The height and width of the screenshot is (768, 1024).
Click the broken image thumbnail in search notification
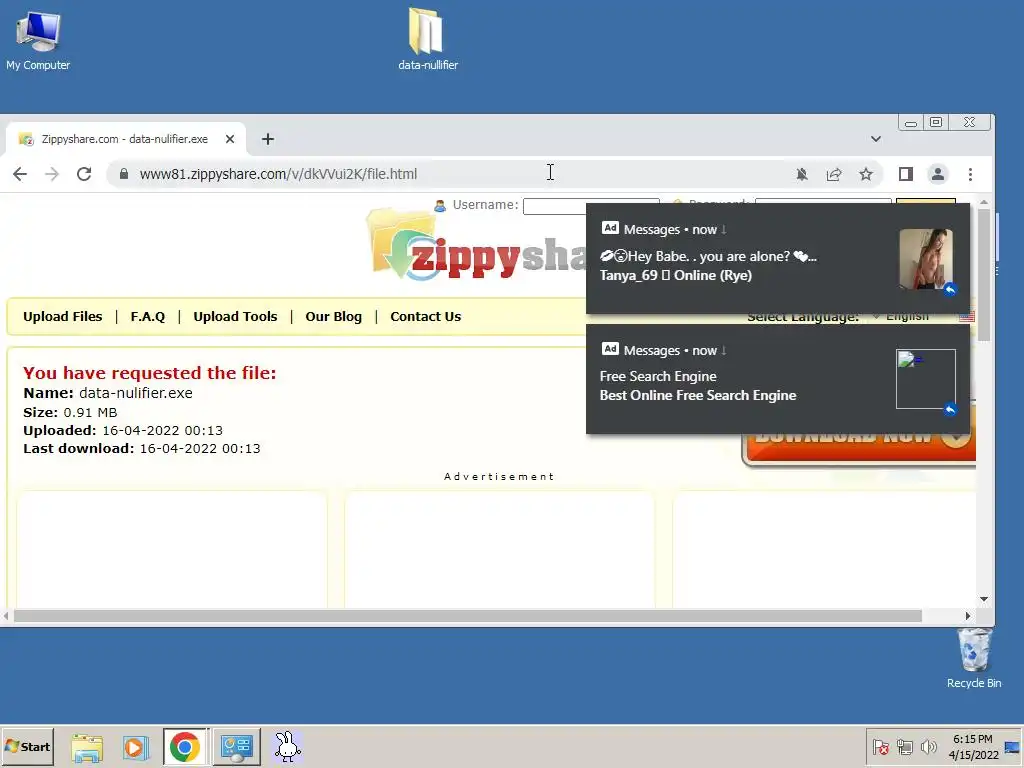coord(925,379)
